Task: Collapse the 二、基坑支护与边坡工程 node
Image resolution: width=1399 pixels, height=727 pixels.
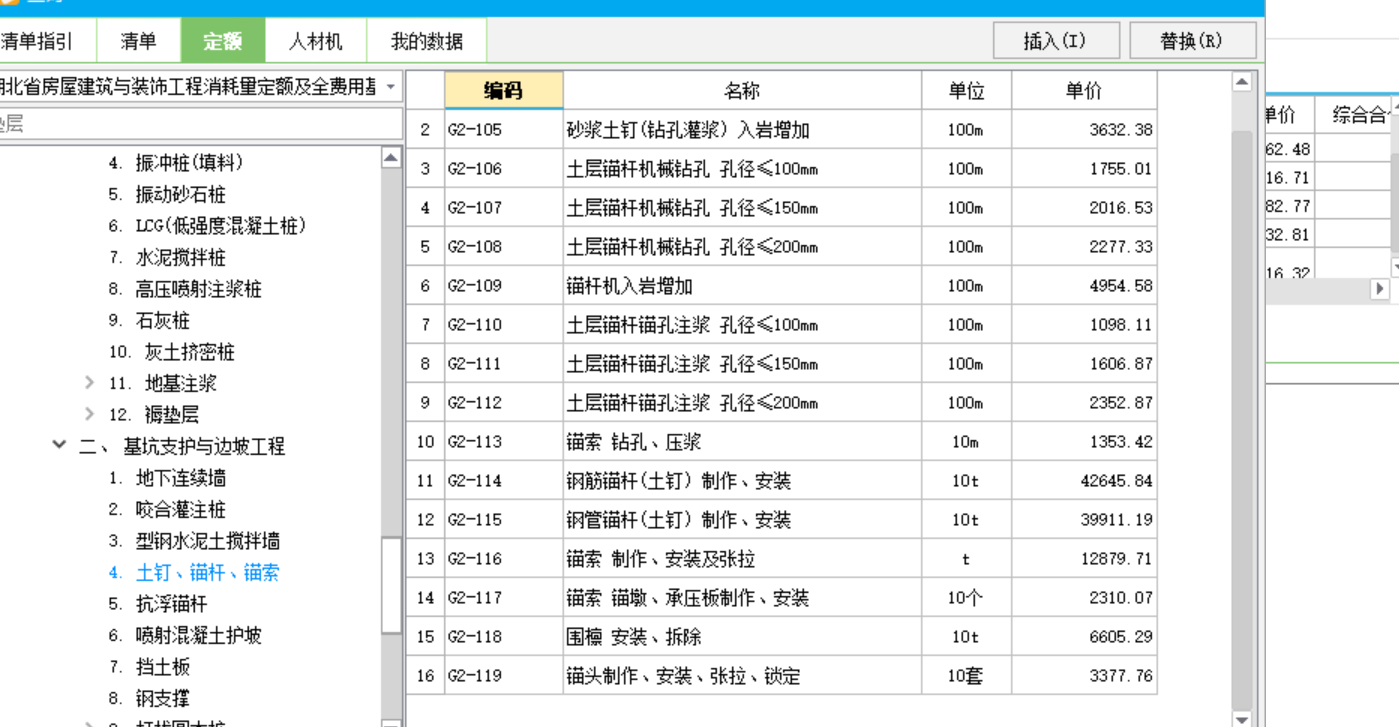Action: pos(59,446)
